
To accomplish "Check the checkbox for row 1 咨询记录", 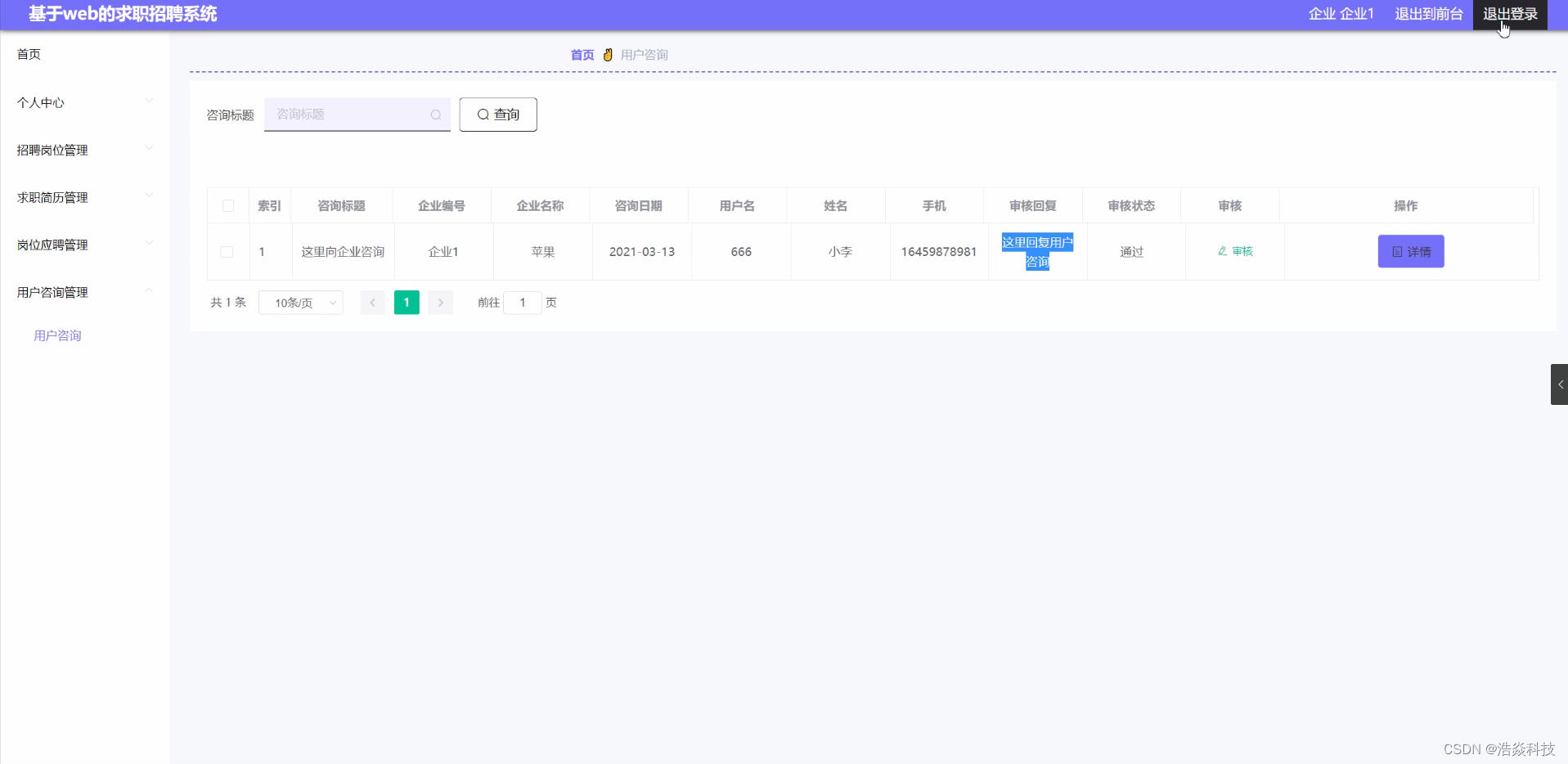I will point(227,252).
